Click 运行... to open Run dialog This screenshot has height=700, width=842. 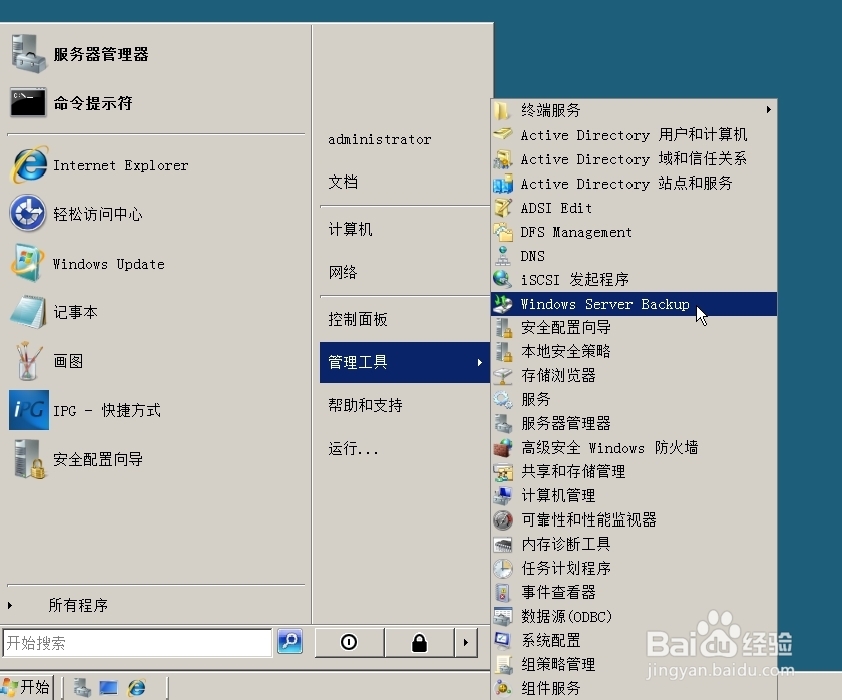[353, 448]
